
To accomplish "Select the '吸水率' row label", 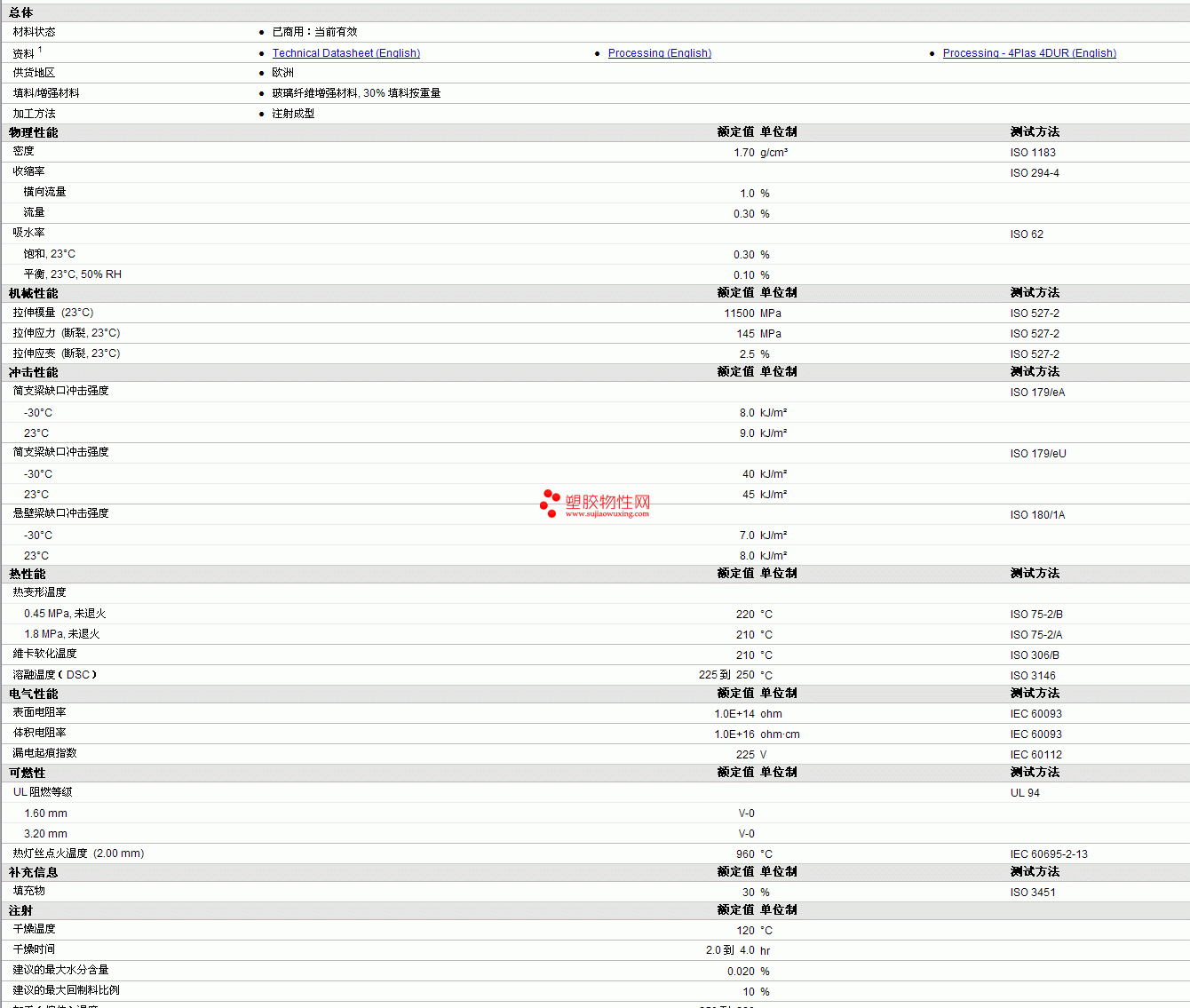I will (x=28, y=233).
